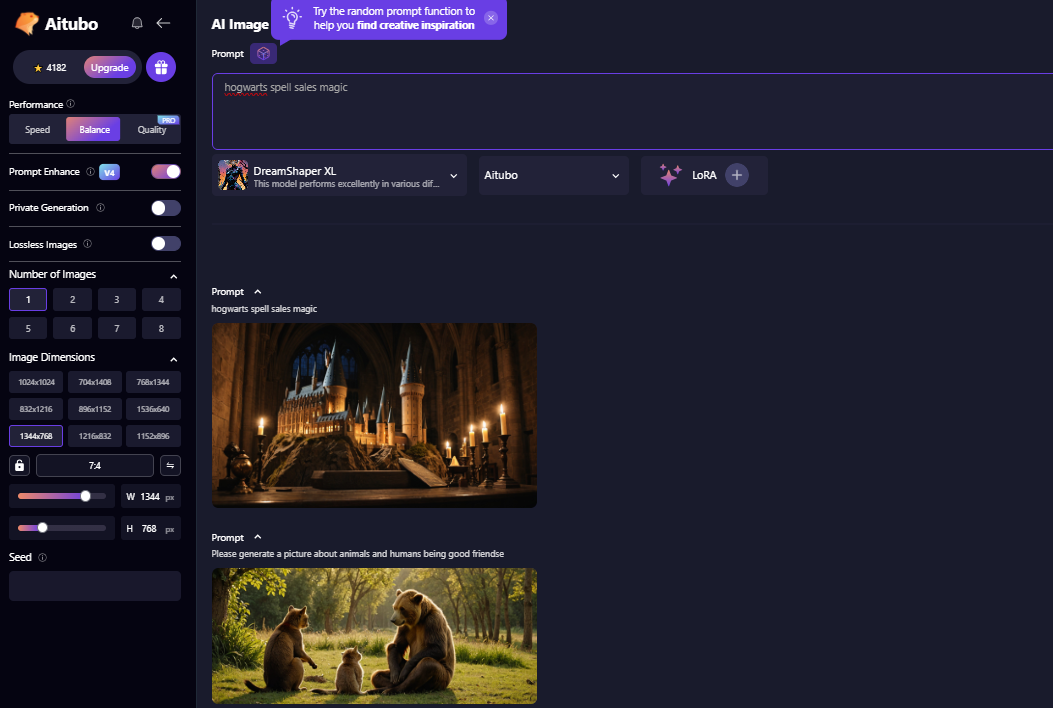Collapse sidebar with the left arrow icon
The height and width of the screenshot is (708, 1053).
(163, 23)
